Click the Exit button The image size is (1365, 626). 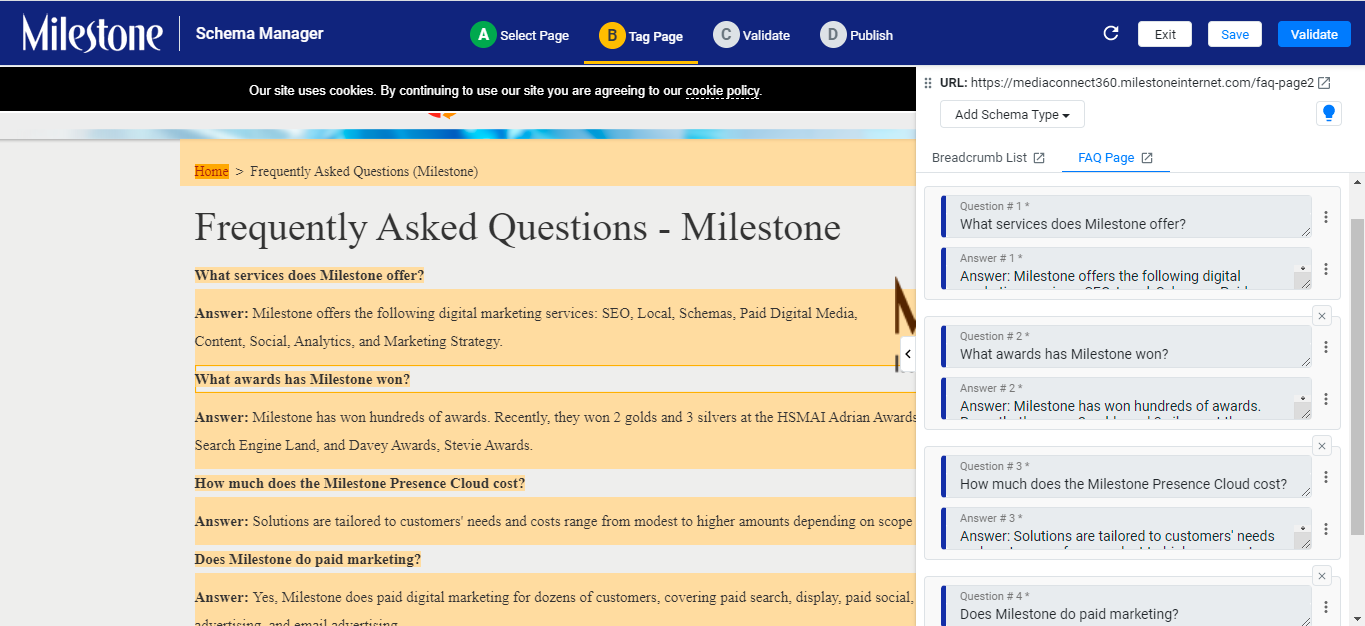click(x=1165, y=34)
